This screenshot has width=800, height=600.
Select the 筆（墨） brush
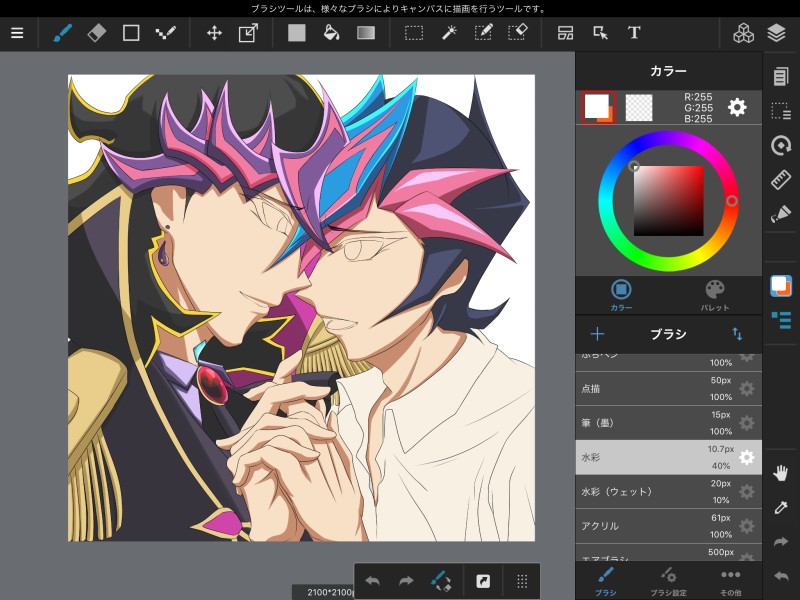668,423
